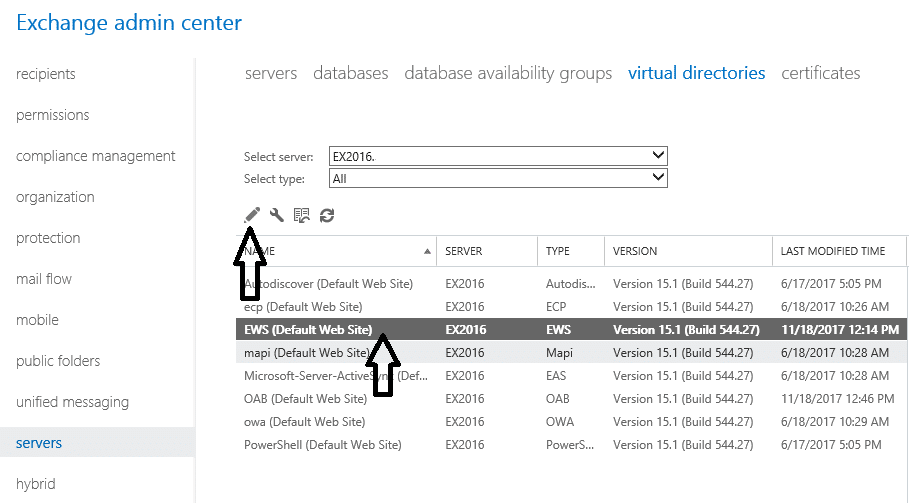Navigate to mail flow section
909x503 pixels.
tap(44, 279)
